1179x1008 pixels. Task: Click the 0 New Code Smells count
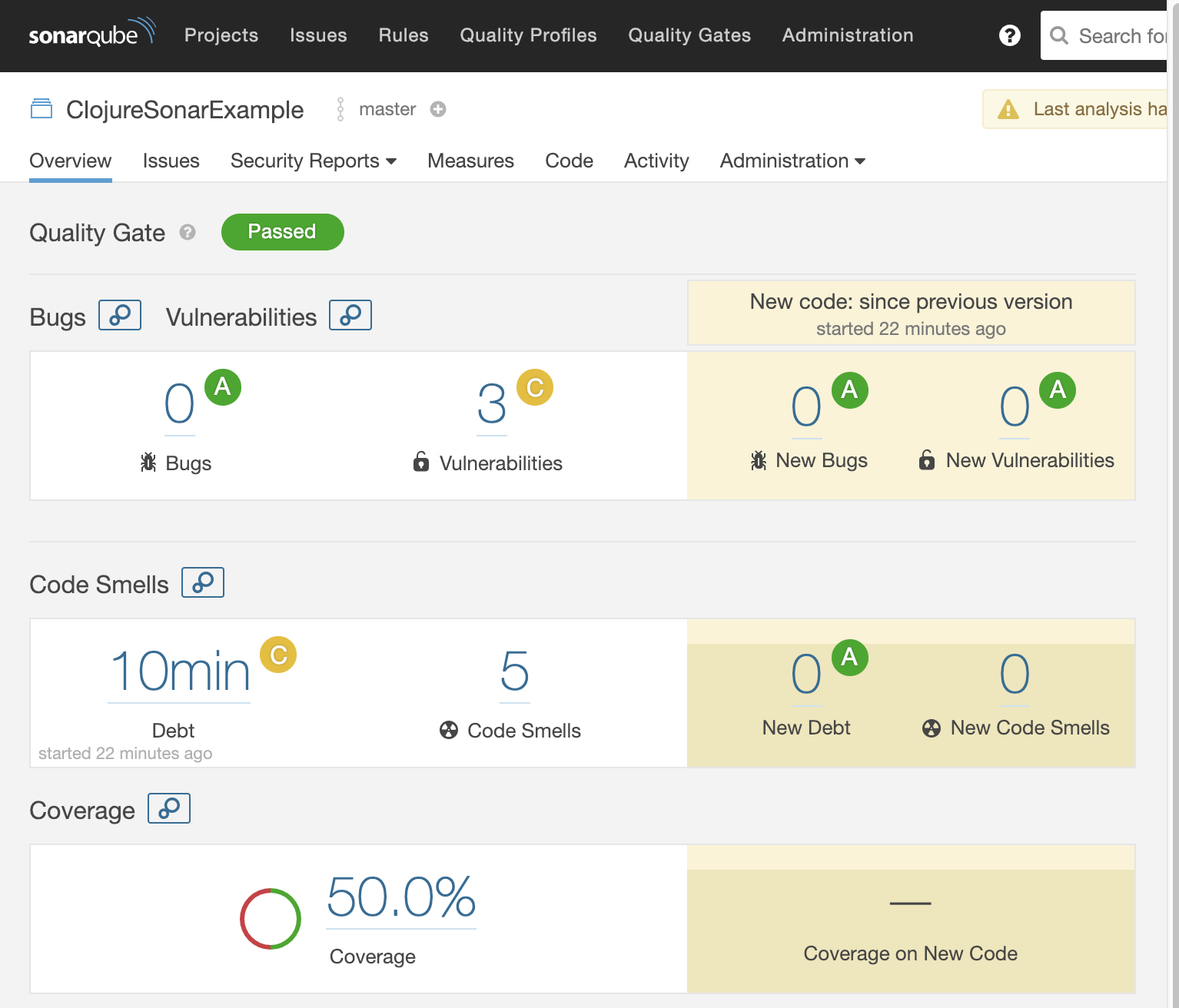pyautogui.click(x=1015, y=675)
